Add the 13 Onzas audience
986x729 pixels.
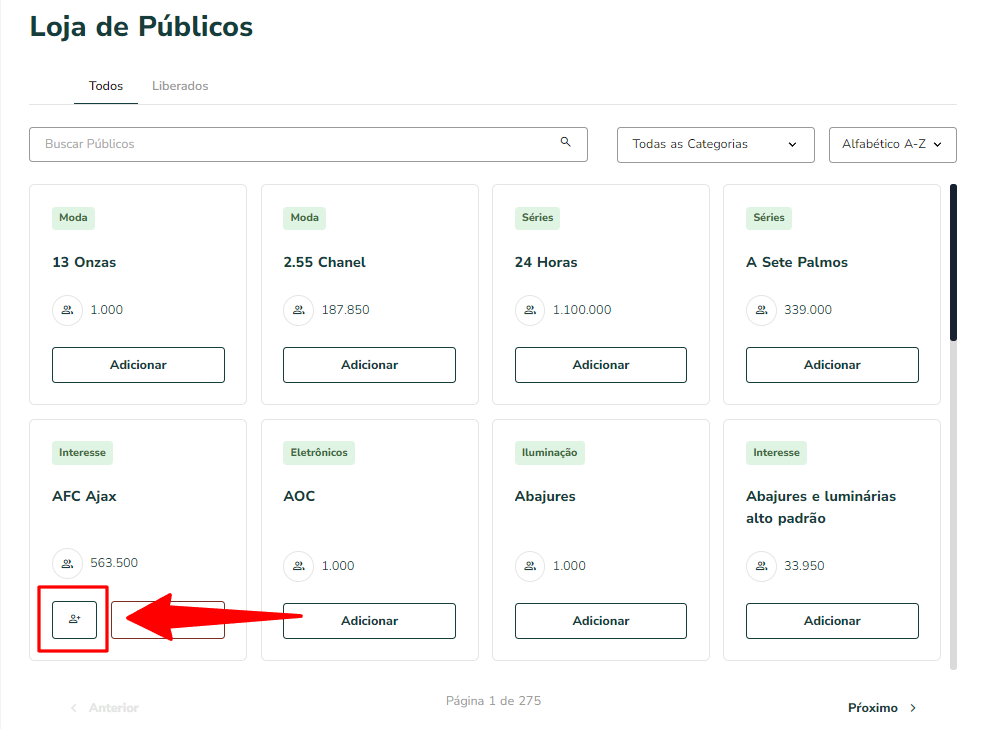click(138, 365)
